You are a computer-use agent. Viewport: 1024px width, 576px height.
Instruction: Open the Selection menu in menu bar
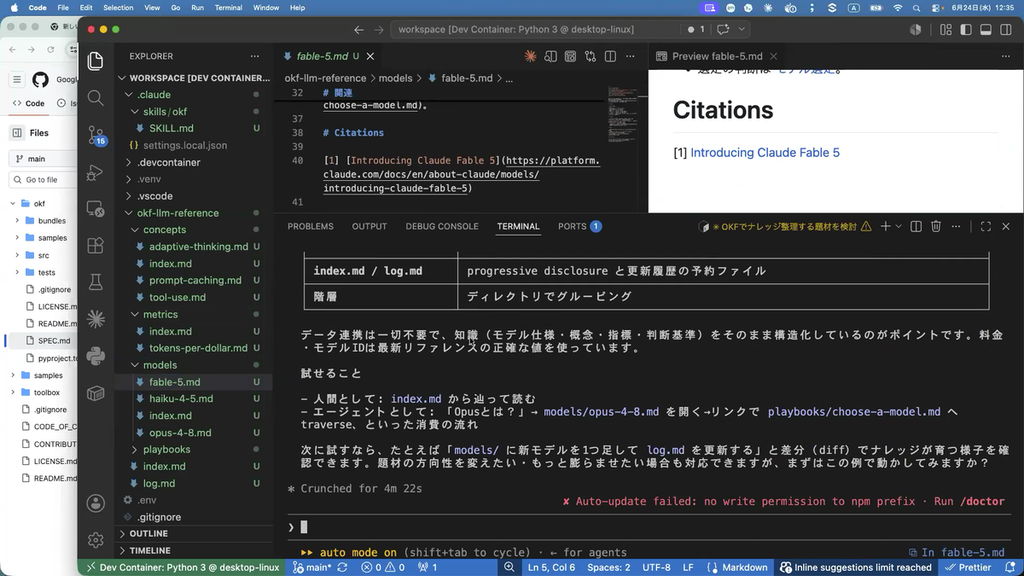[x=118, y=8]
